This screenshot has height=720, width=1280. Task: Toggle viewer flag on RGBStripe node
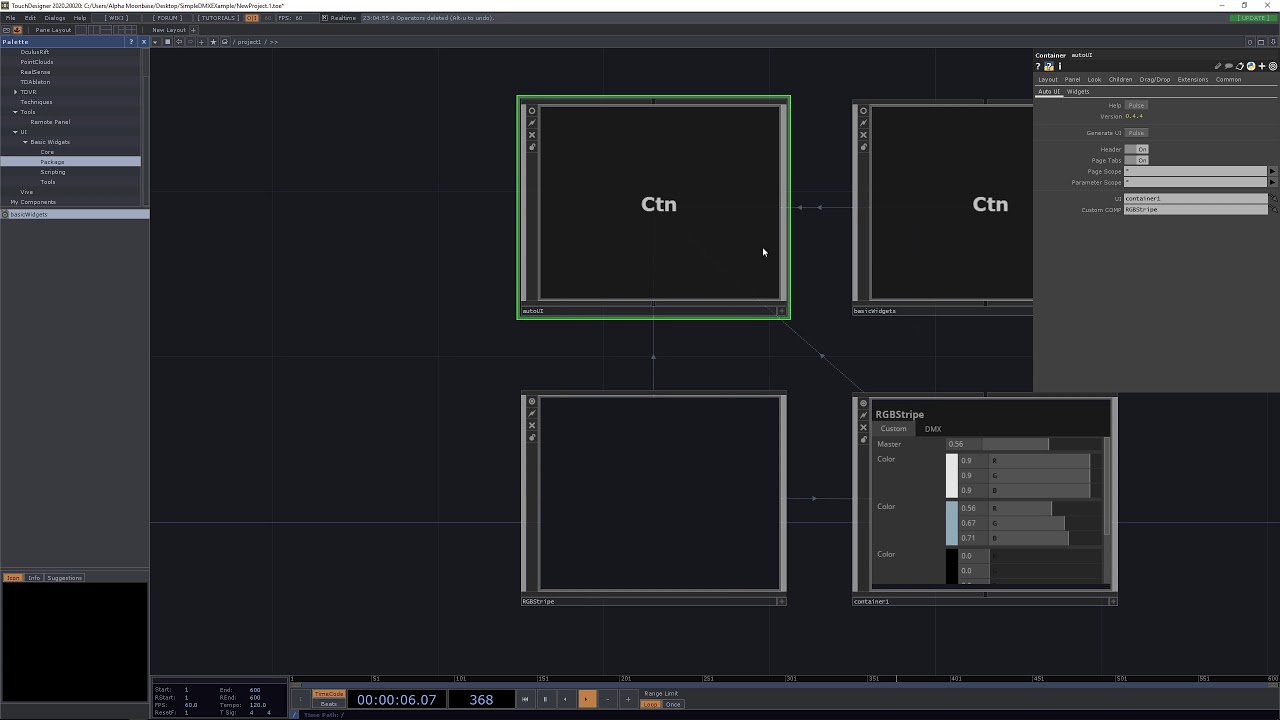pos(532,402)
